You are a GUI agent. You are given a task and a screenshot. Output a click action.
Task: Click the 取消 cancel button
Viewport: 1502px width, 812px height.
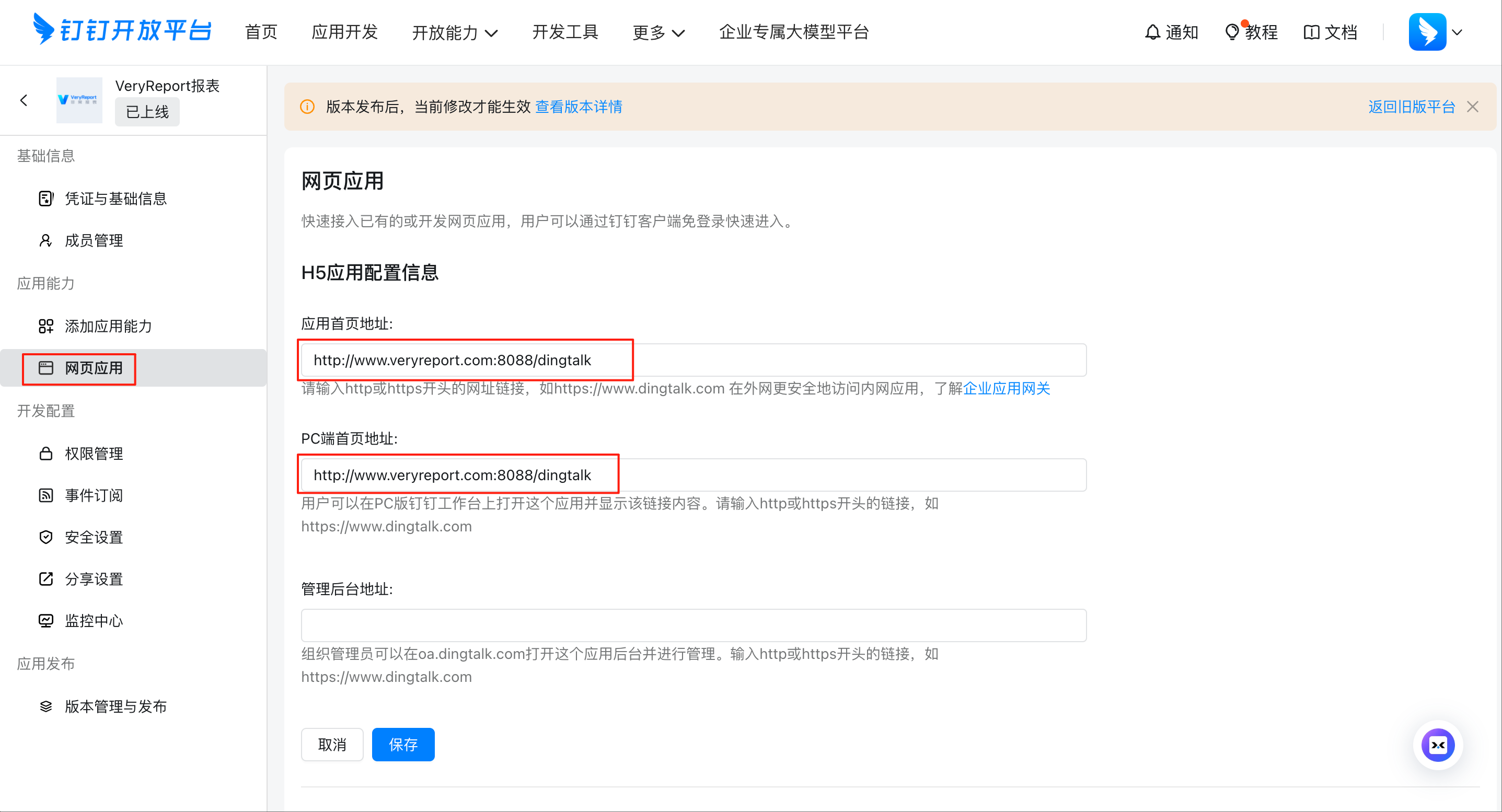pos(332,745)
